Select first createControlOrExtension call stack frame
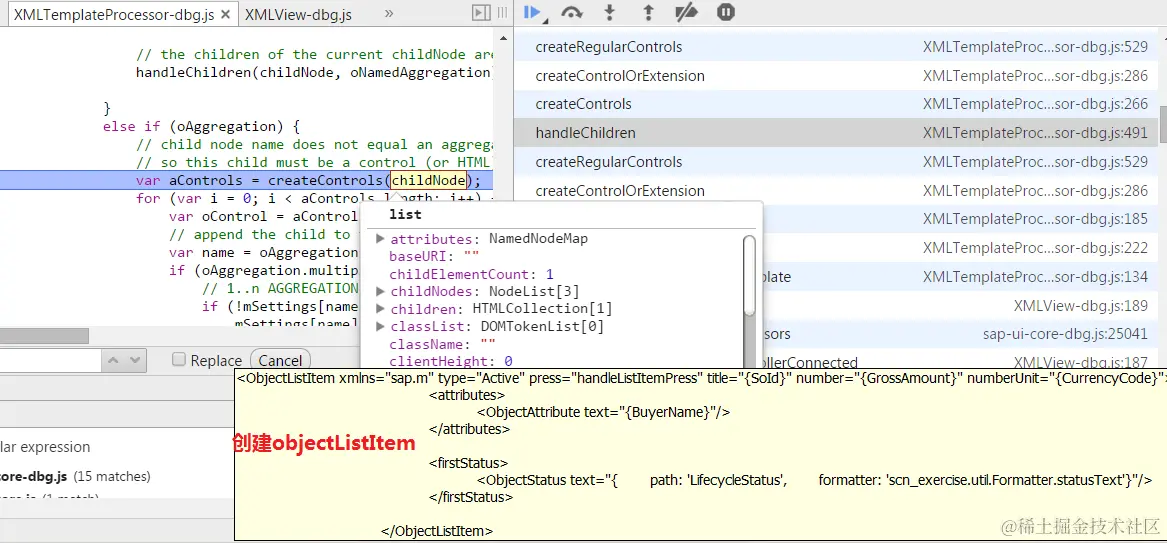 click(836, 76)
